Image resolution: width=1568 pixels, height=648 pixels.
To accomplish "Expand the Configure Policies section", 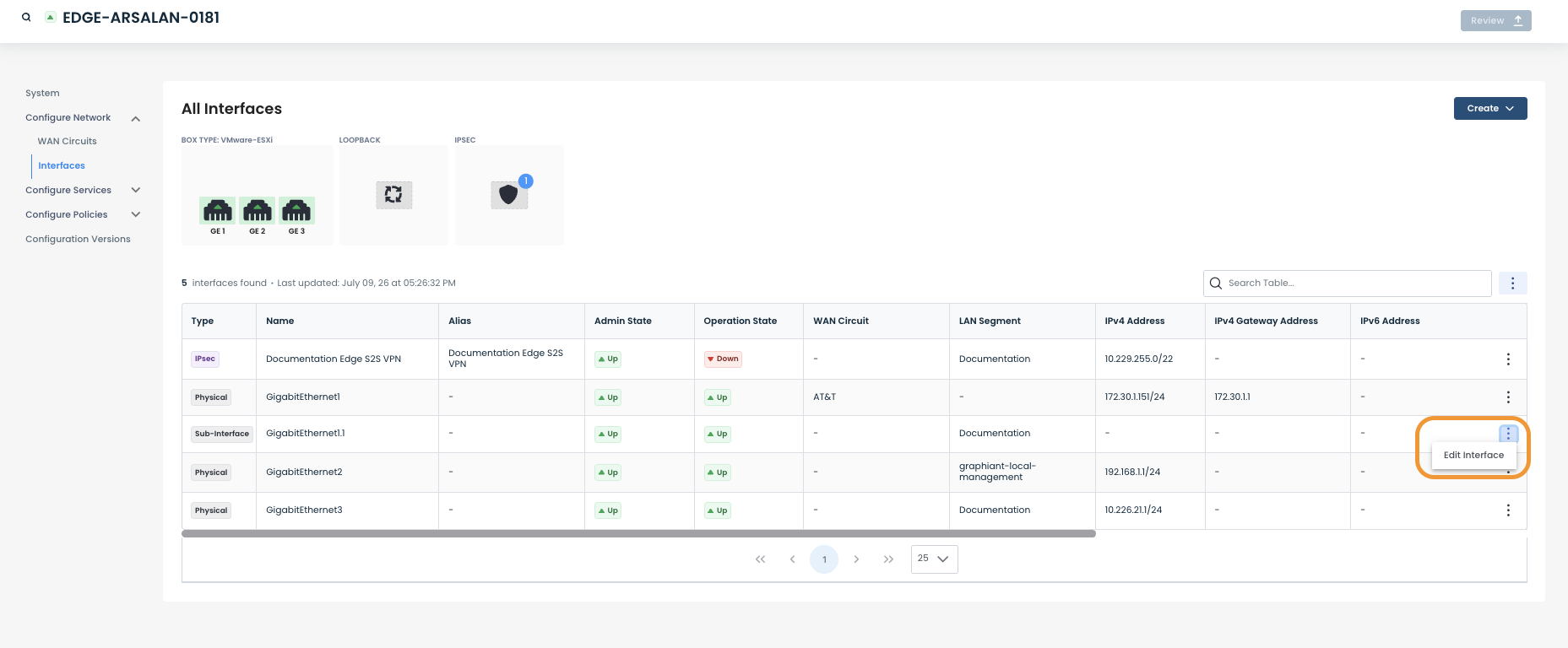I will click(x=136, y=215).
